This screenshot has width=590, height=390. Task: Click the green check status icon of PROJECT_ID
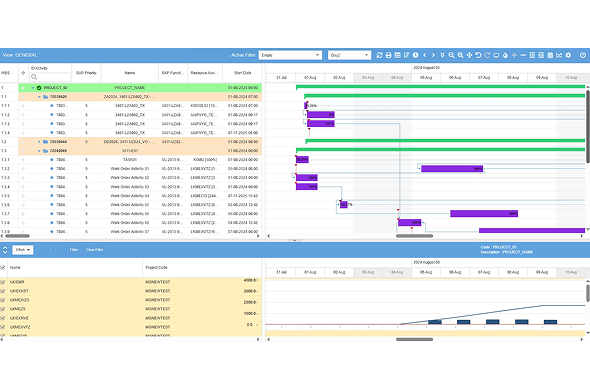(39, 88)
